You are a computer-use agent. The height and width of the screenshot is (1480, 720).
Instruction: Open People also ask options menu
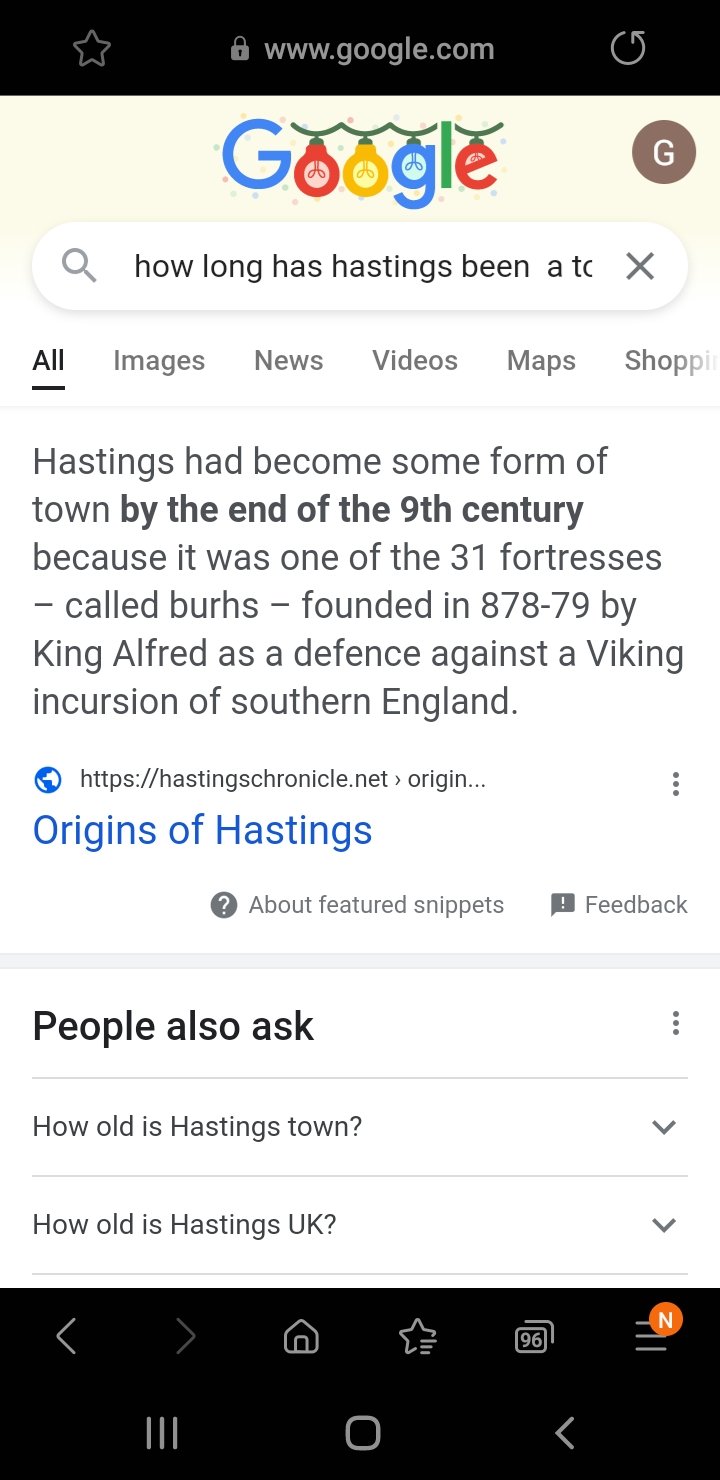676,1023
